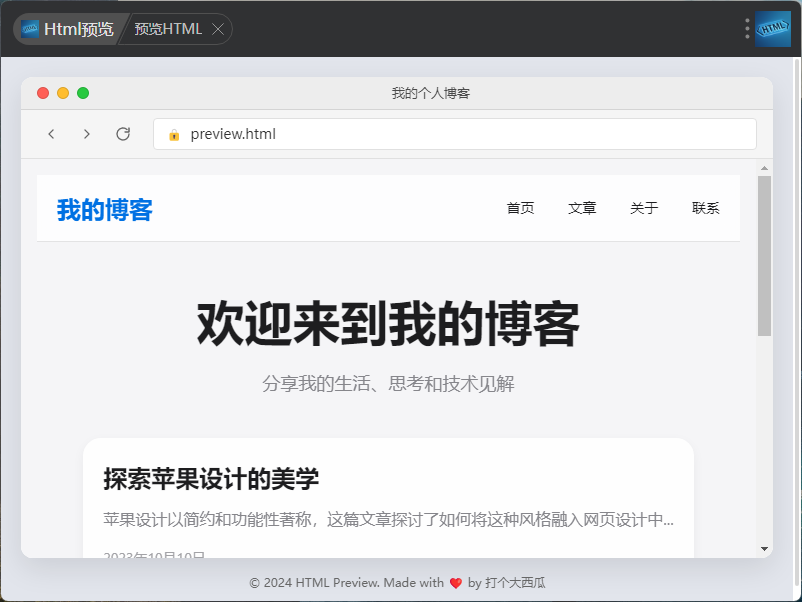Switch to the 预览HTML tab
Screen dimensions: 802x602
click(168, 29)
